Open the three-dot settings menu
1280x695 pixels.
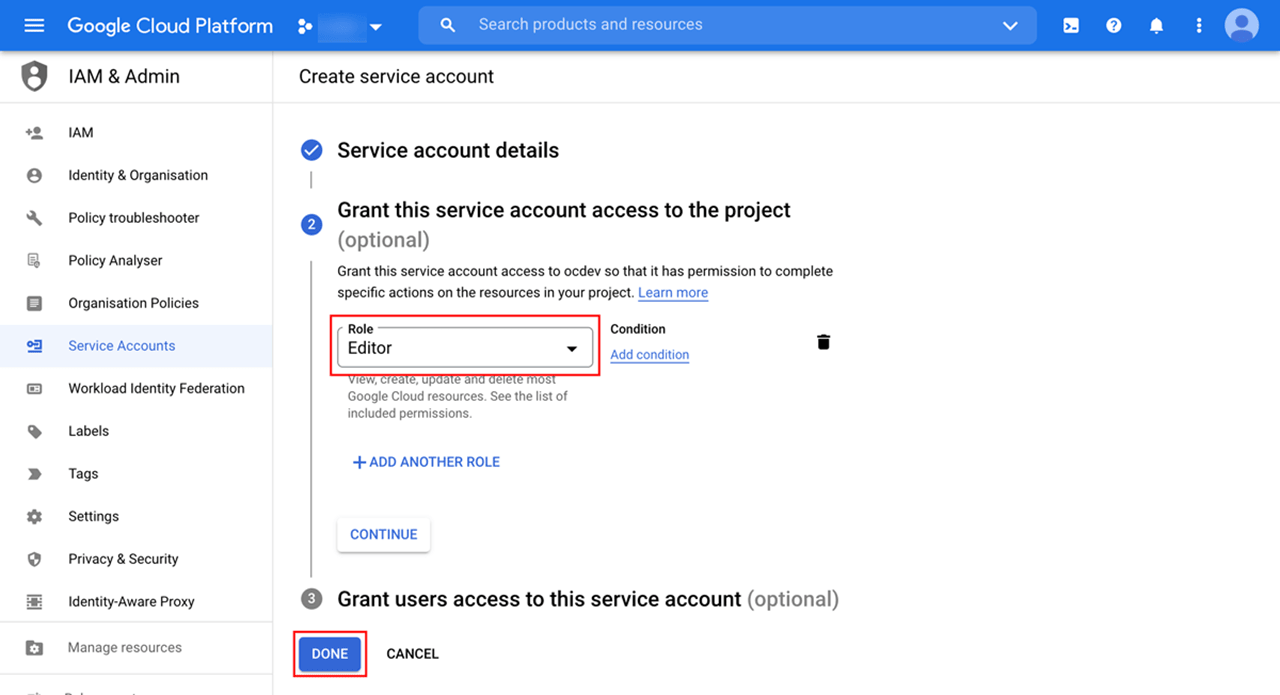pyautogui.click(x=1199, y=26)
